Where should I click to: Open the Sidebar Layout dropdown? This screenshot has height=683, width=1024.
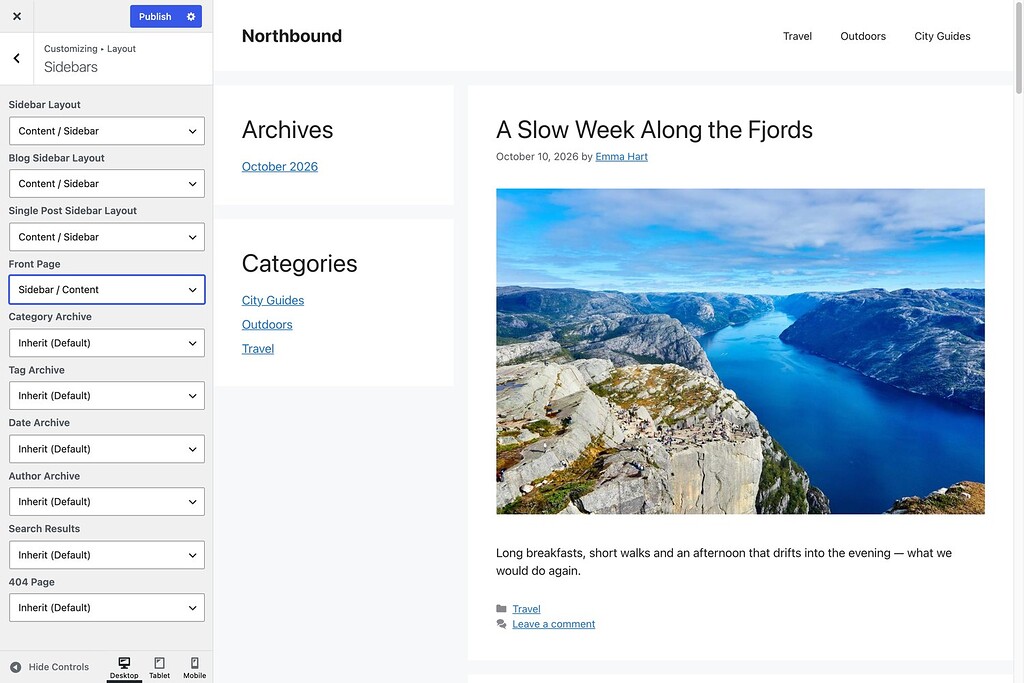pyautogui.click(x=106, y=131)
